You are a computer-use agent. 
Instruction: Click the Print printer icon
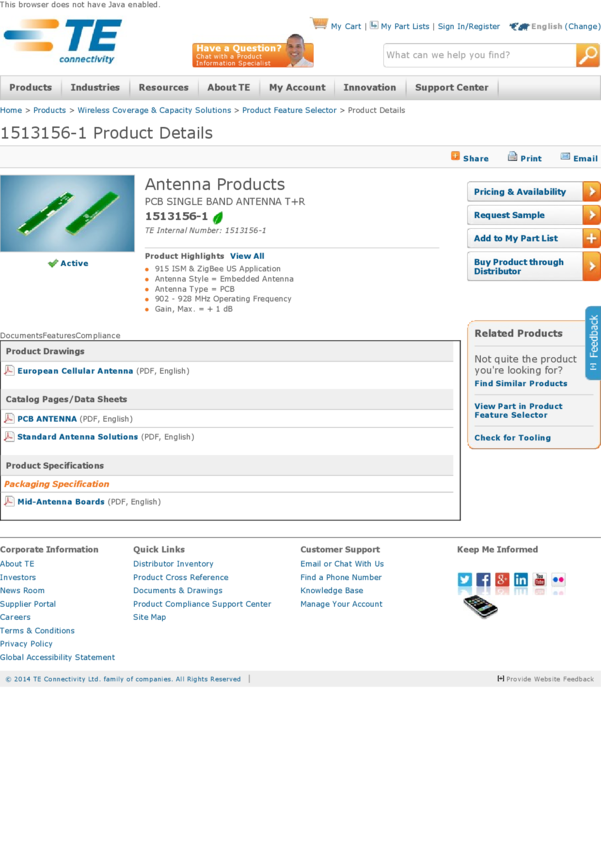pos(512,157)
